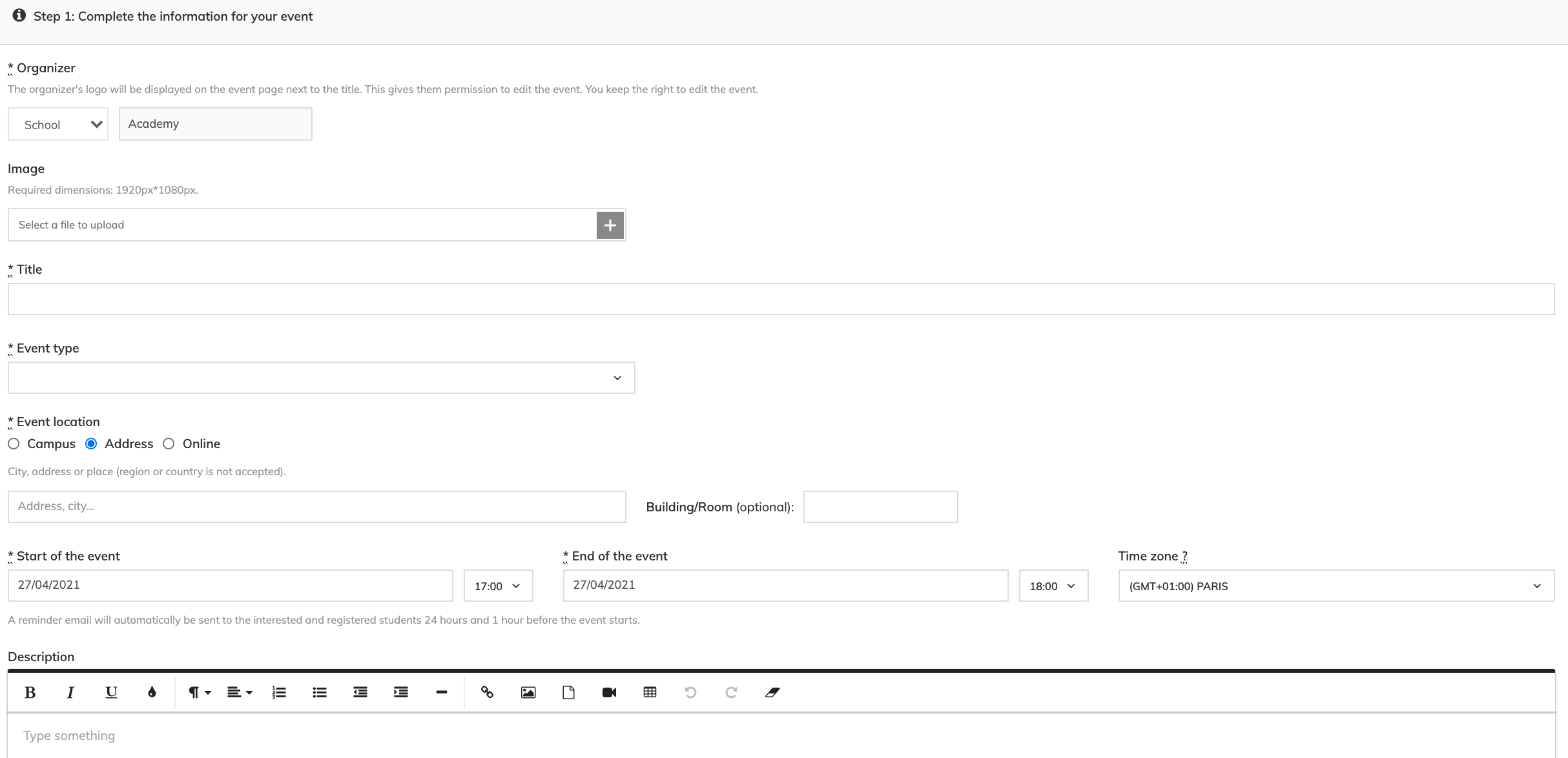Click the plus icon to upload image
This screenshot has width=1568, height=758.
610,225
